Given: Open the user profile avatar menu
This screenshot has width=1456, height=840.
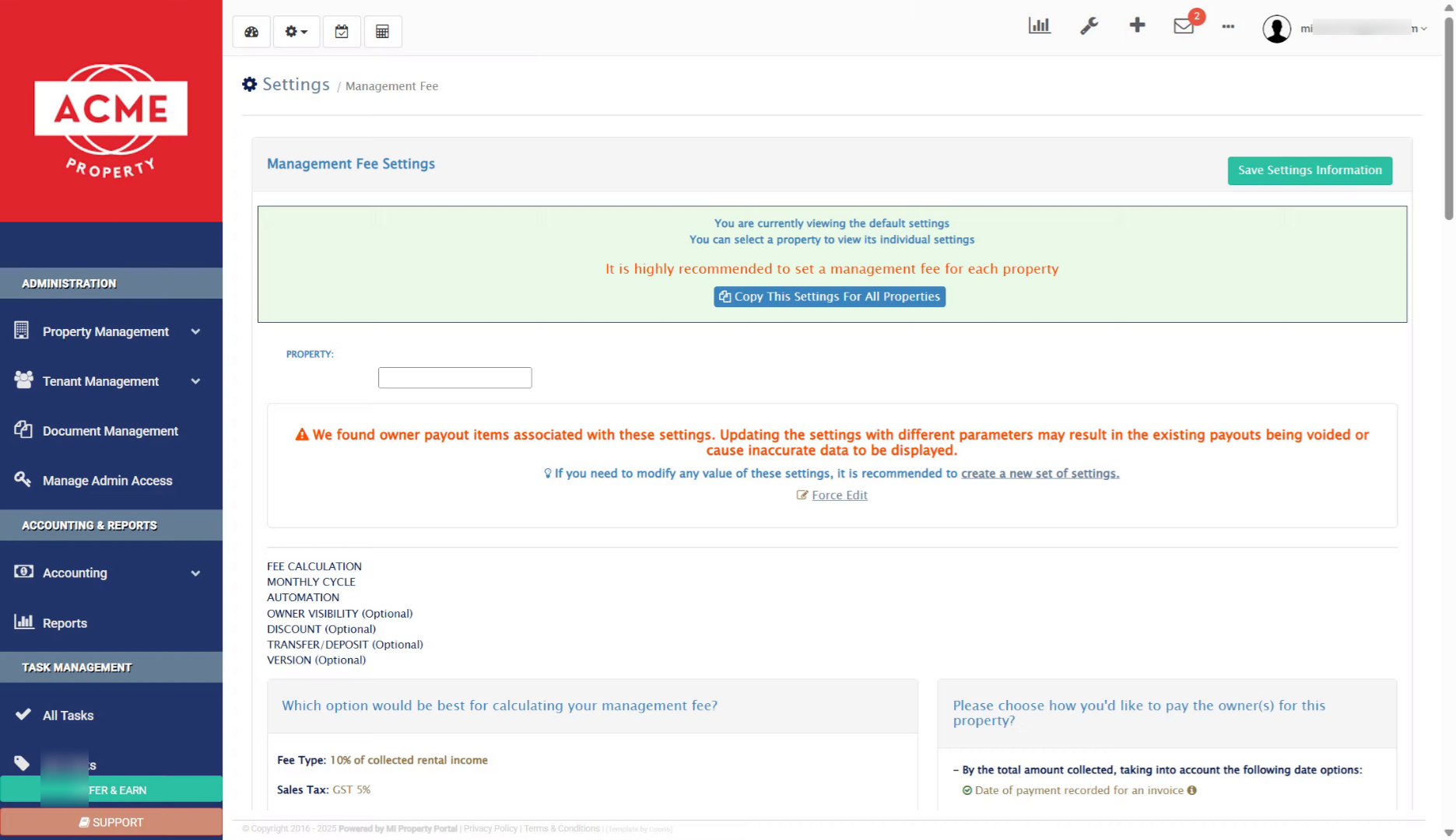Looking at the screenshot, I should tap(1277, 29).
